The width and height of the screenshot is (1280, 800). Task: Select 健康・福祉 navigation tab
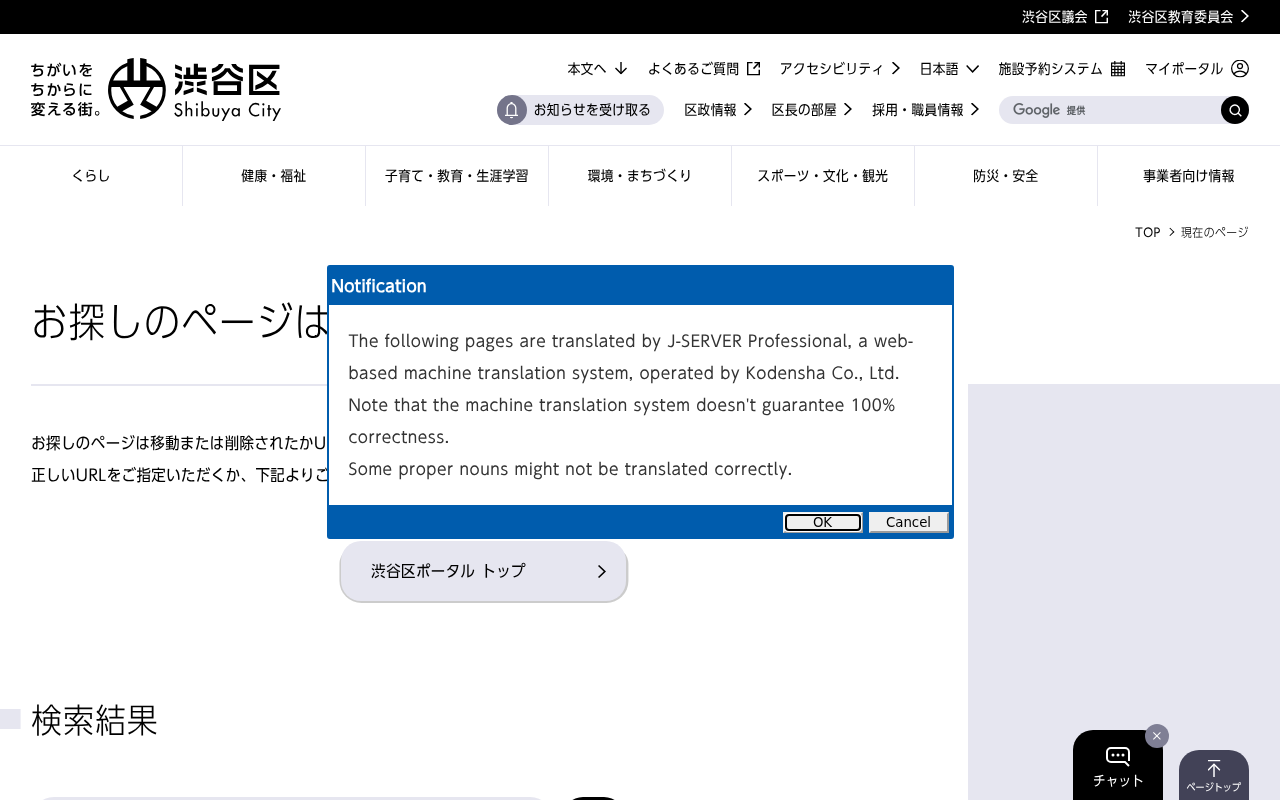274,176
